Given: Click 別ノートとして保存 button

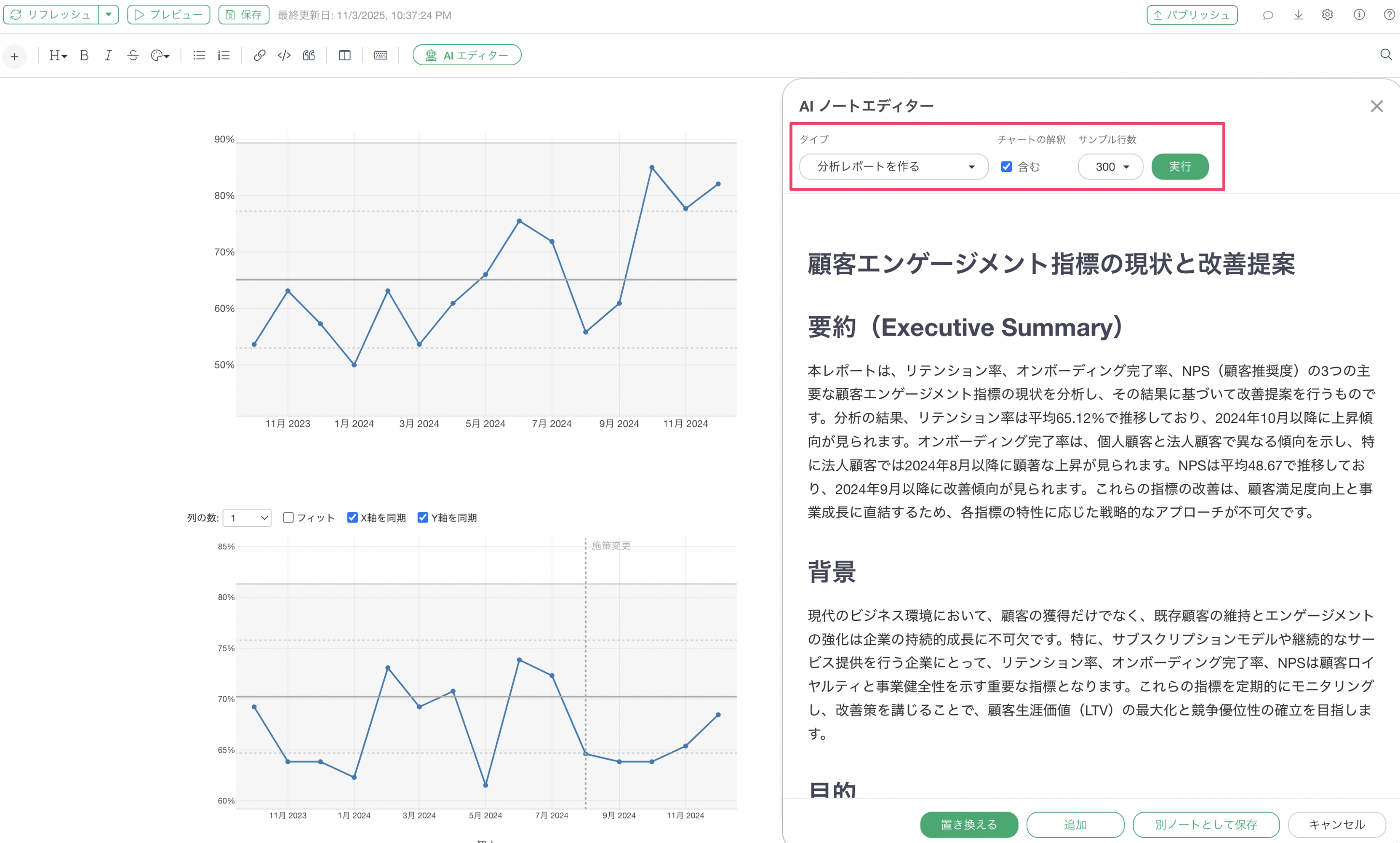Looking at the screenshot, I should pos(1206,824).
